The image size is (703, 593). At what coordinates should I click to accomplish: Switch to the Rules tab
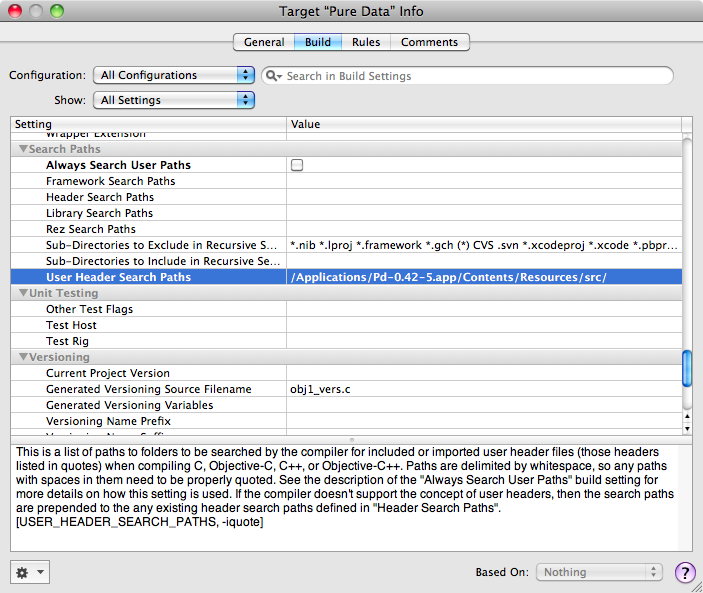coord(366,42)
